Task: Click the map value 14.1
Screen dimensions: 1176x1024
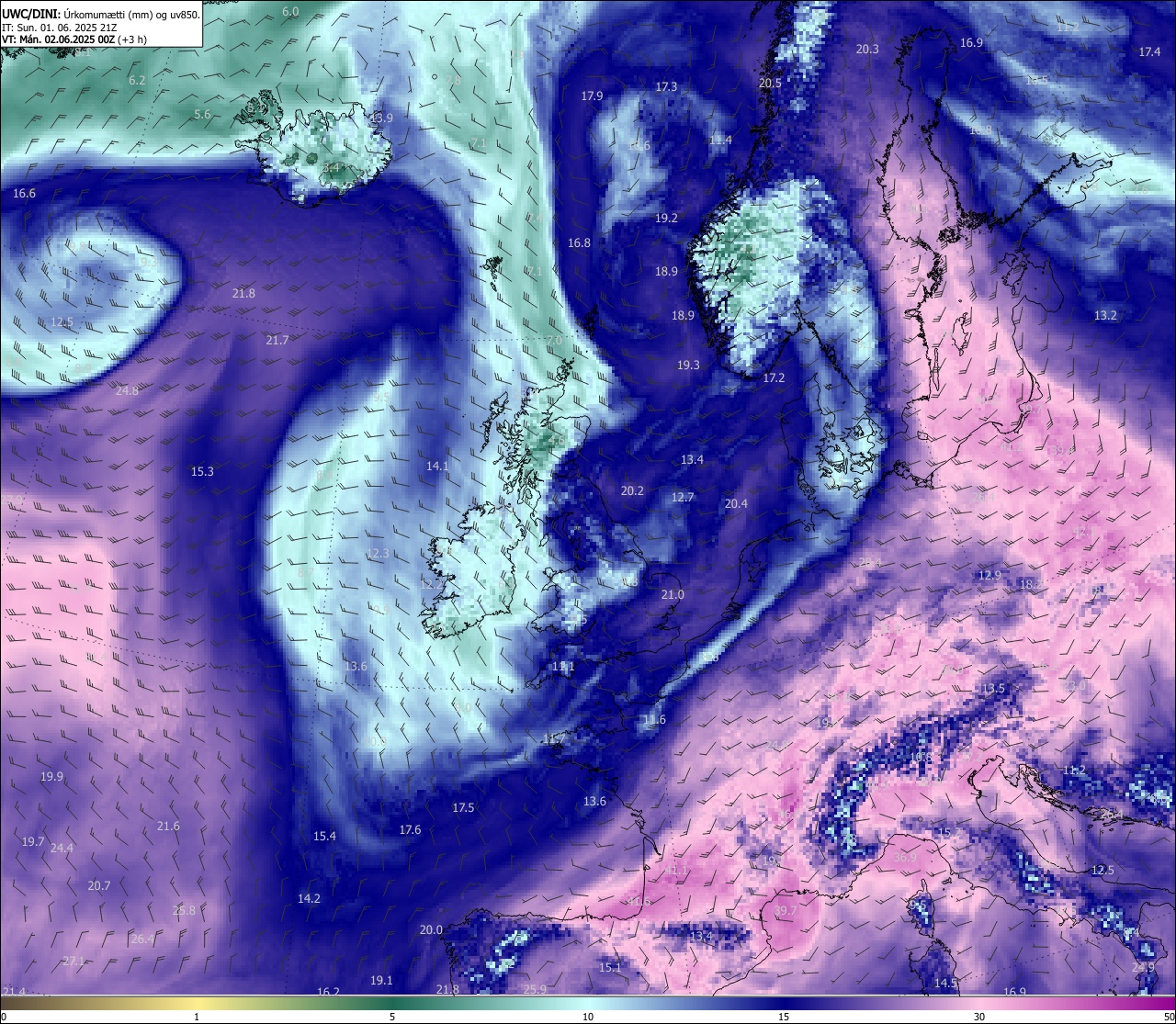Action: 437,466
